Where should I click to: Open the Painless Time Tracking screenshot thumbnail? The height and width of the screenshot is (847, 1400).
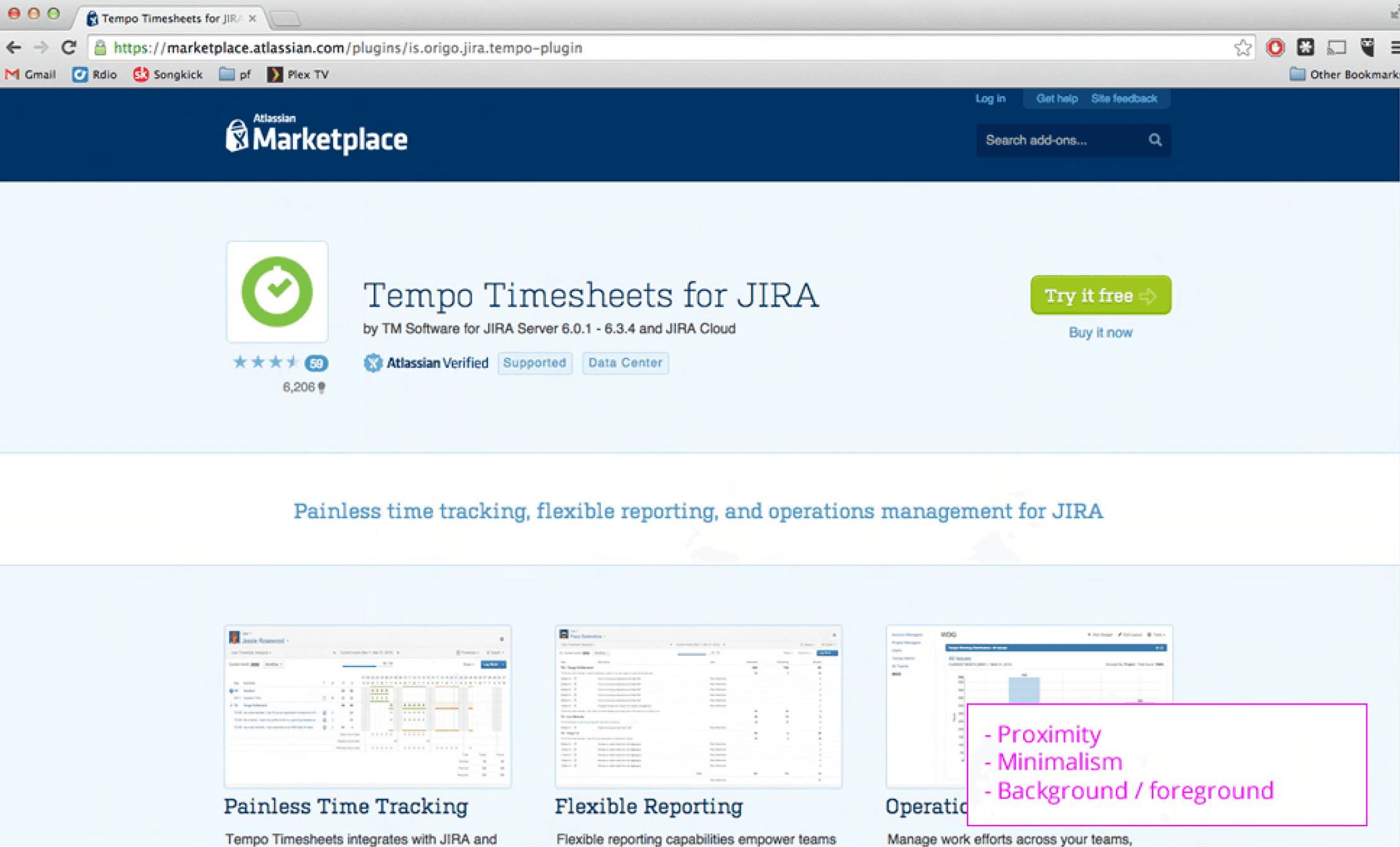(367, 706)
